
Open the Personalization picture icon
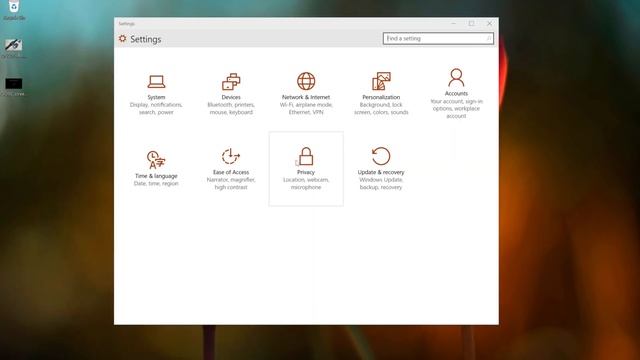point(381,81)
